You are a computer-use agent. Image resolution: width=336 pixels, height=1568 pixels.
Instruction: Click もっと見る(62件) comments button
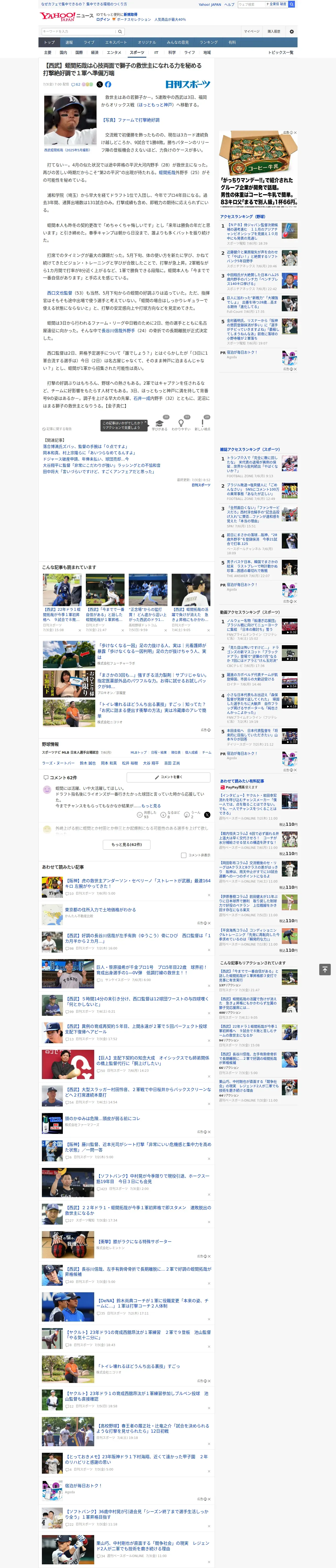[x=127, y=844]
